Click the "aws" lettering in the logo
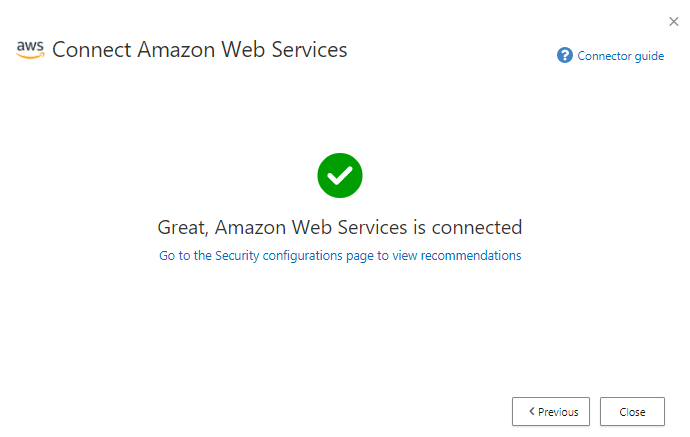Viewport: 690px width, 437px height. tap(30, 46)
